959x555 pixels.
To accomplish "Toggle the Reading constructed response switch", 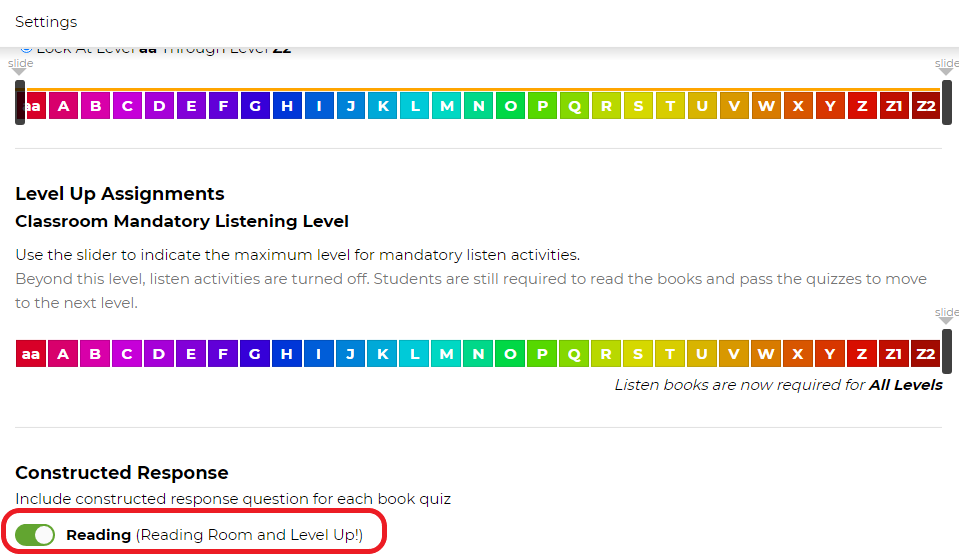I will tap(35, 535).
